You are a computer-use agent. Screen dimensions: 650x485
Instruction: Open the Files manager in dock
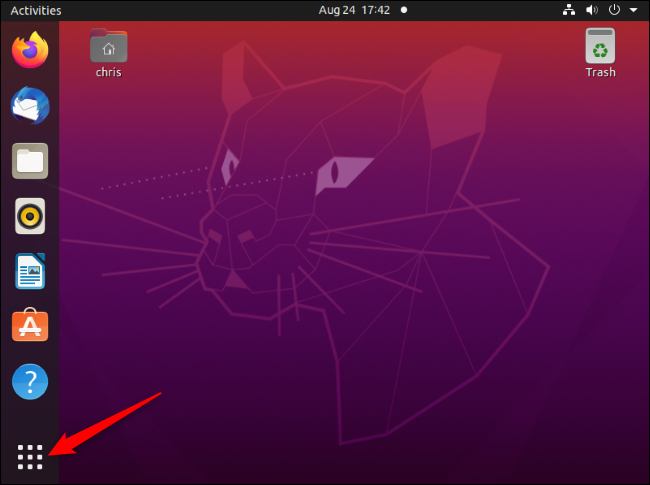coord(30,161)
